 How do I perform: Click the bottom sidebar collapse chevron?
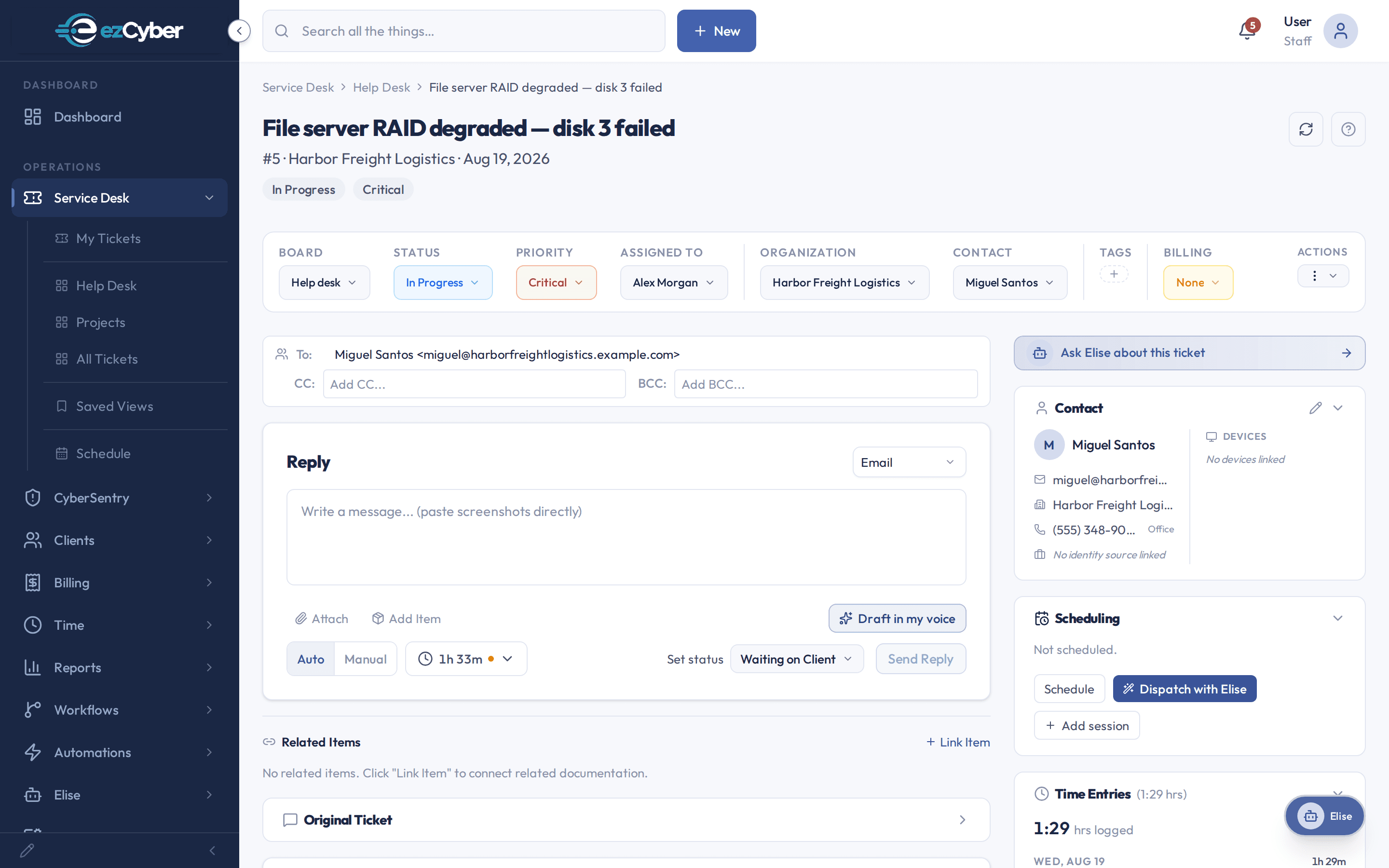click(x=212, y=850)
